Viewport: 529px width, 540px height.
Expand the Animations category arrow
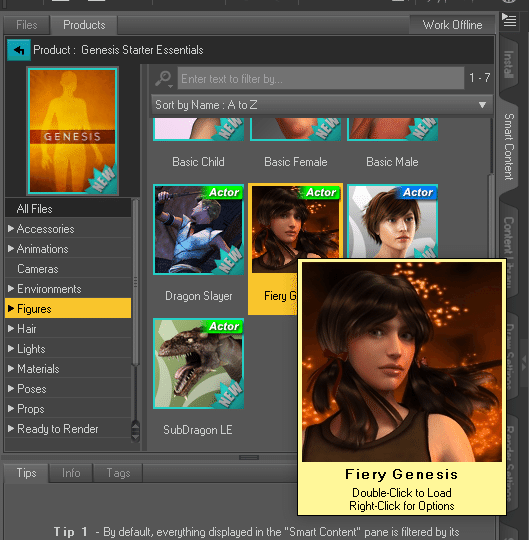(11, 249)
